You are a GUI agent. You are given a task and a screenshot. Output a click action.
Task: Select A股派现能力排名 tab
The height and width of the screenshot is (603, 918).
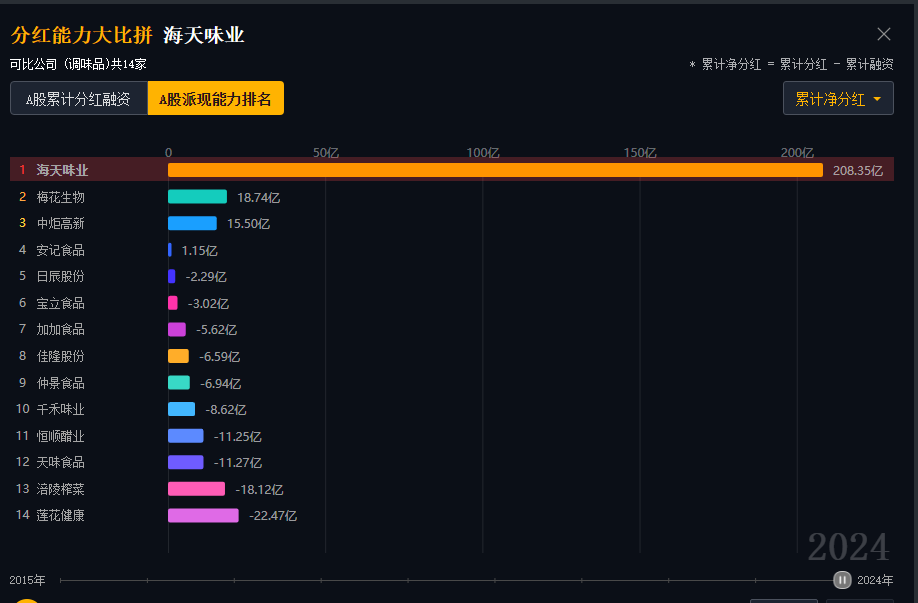pos(215,98)
